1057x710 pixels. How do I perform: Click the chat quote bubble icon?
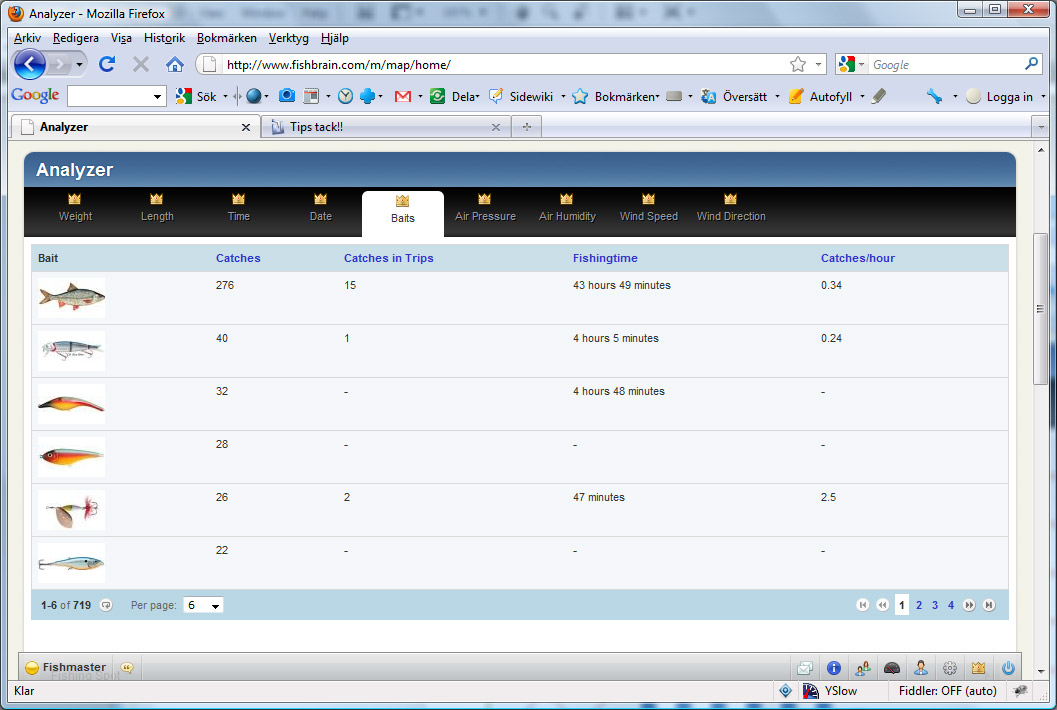127,668
